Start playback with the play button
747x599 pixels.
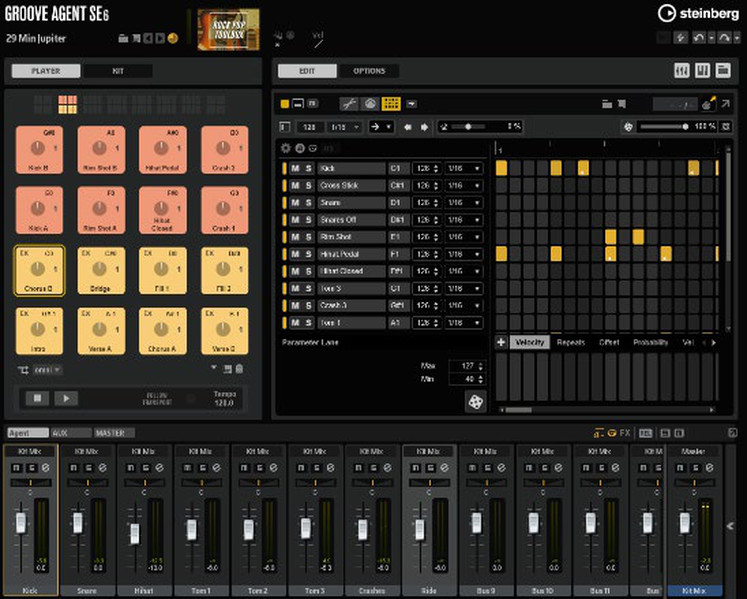[66, 398]
